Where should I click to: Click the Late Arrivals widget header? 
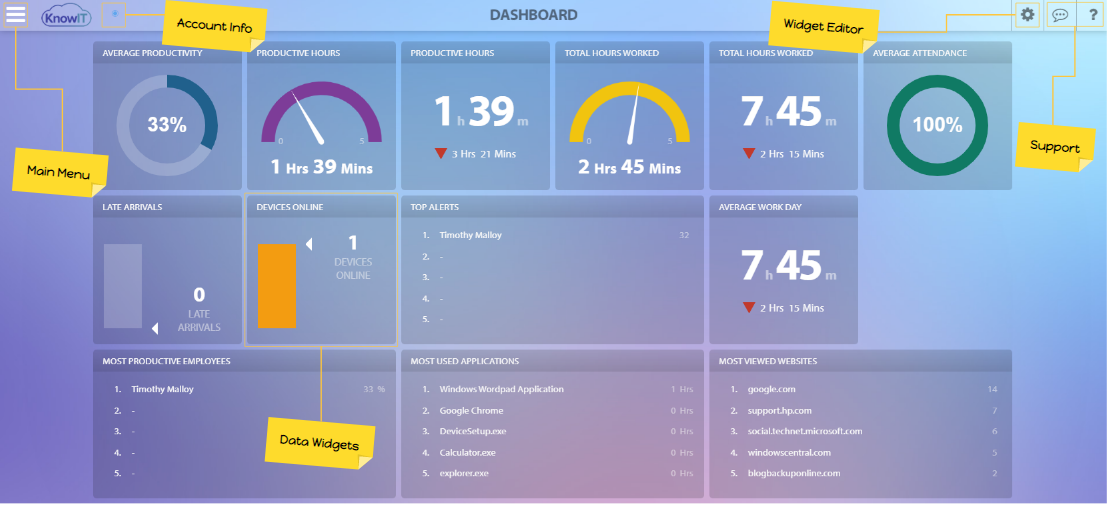pos(167,207)
